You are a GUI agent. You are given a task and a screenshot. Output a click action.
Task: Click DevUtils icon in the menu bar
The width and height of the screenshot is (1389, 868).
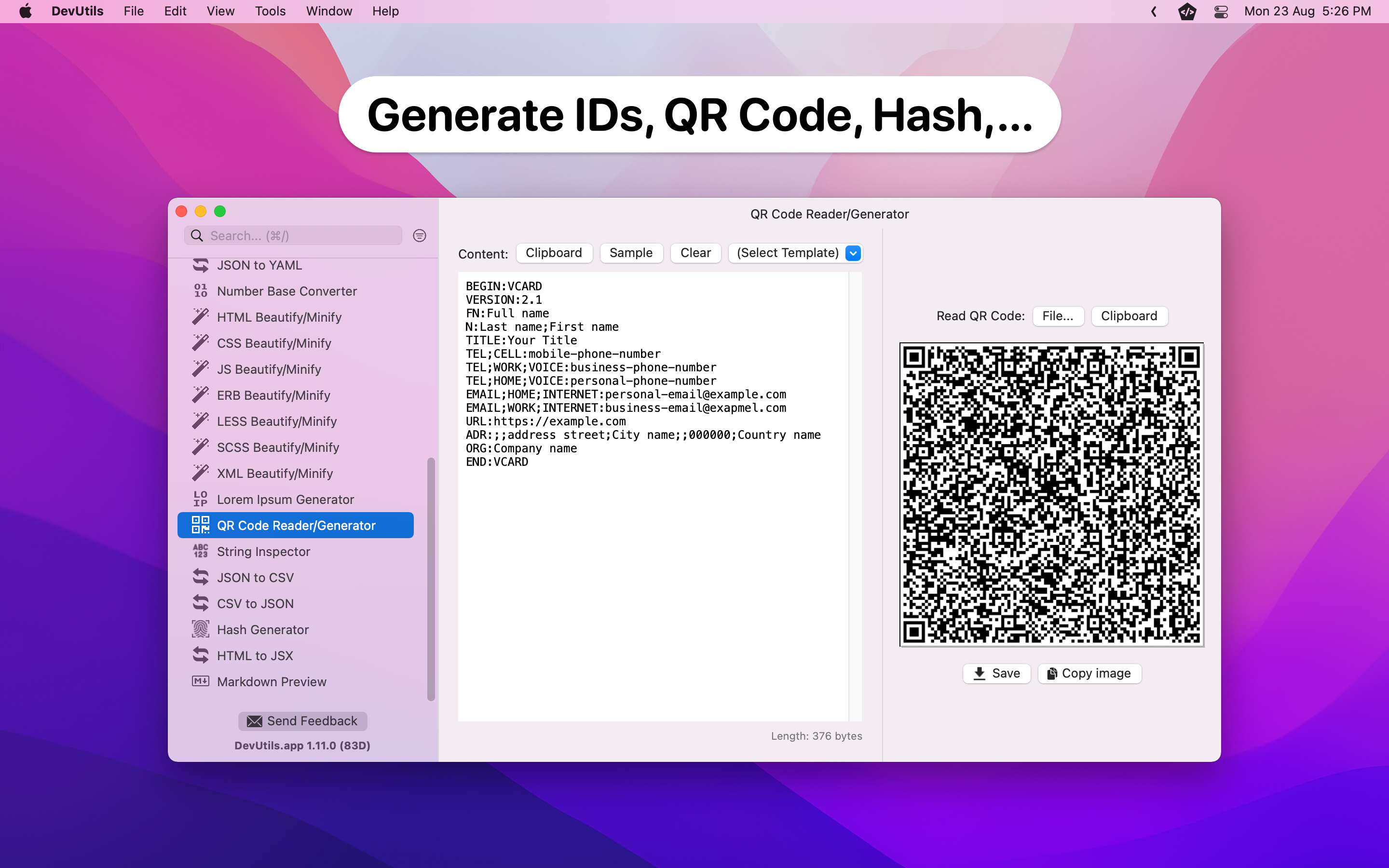point(1186,12)
